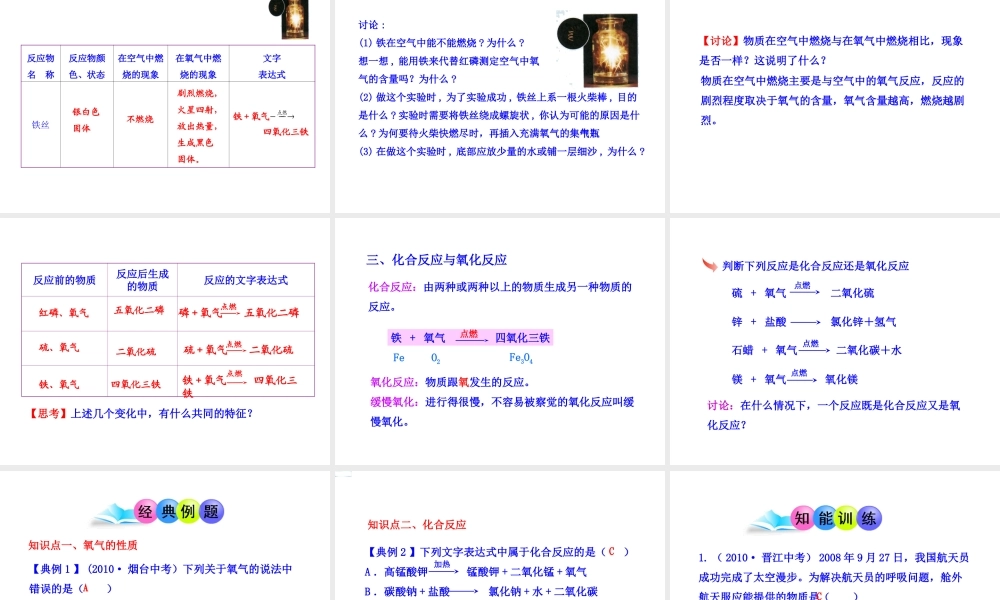This screenshot has width=1000, height=600.
Task: Click the 反应后生成的物质 column header
Action: [x=142, y=280]
